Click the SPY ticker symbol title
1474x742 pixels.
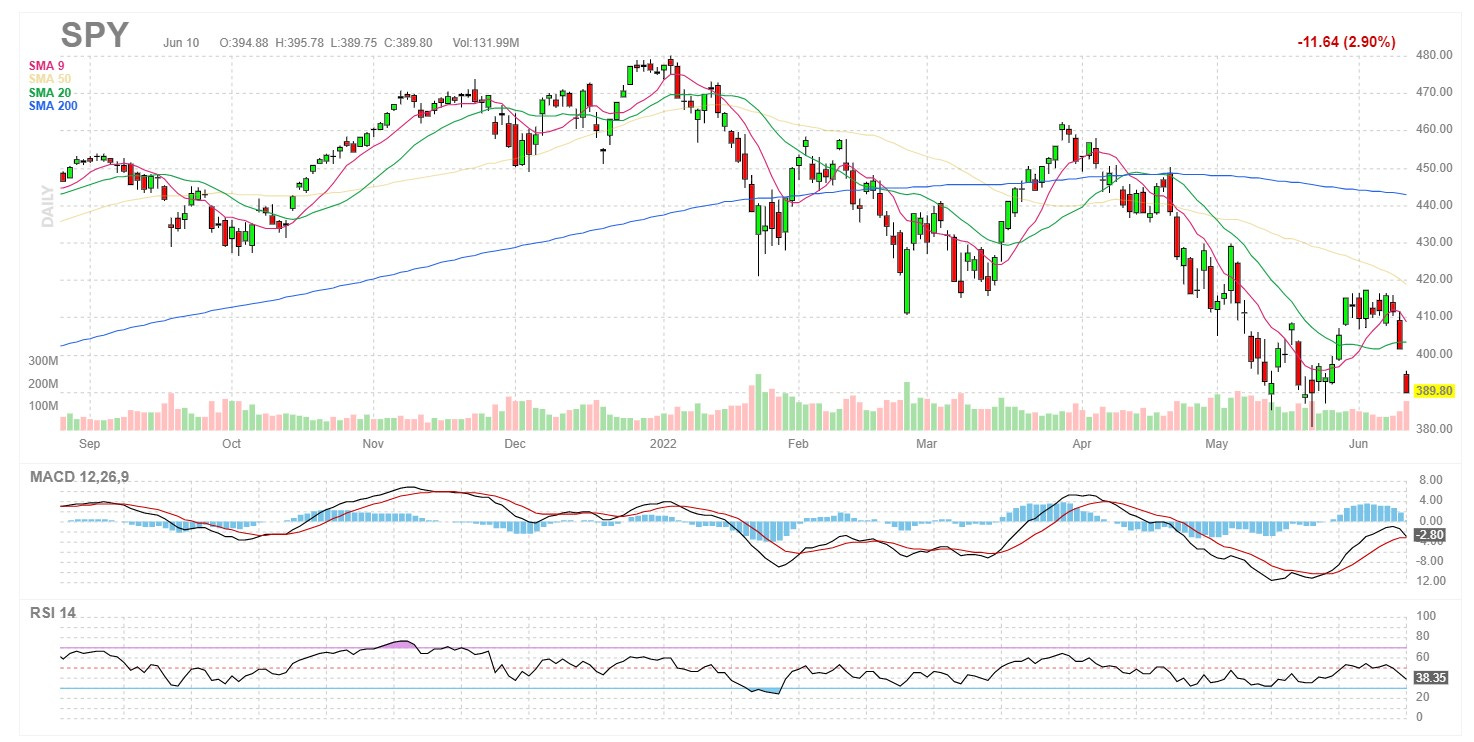tap(95, 35)
